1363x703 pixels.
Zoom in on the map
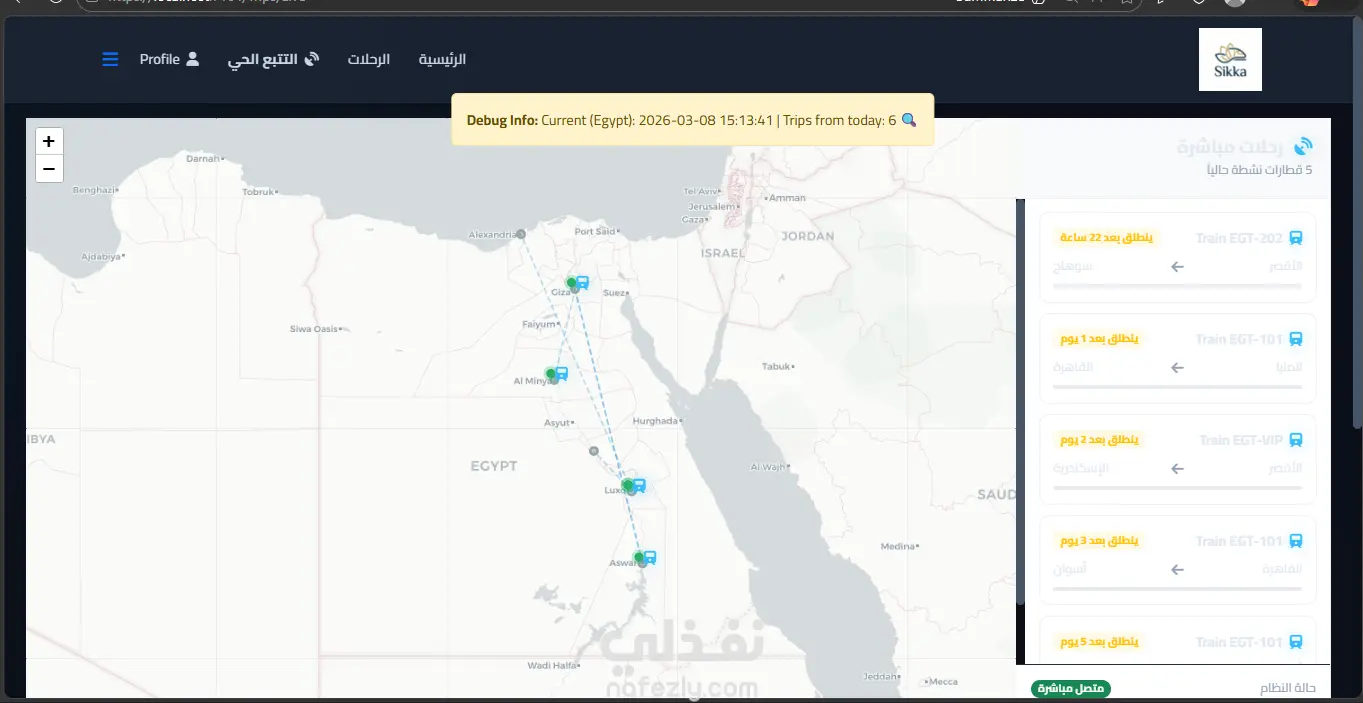[x=49, y=141]
